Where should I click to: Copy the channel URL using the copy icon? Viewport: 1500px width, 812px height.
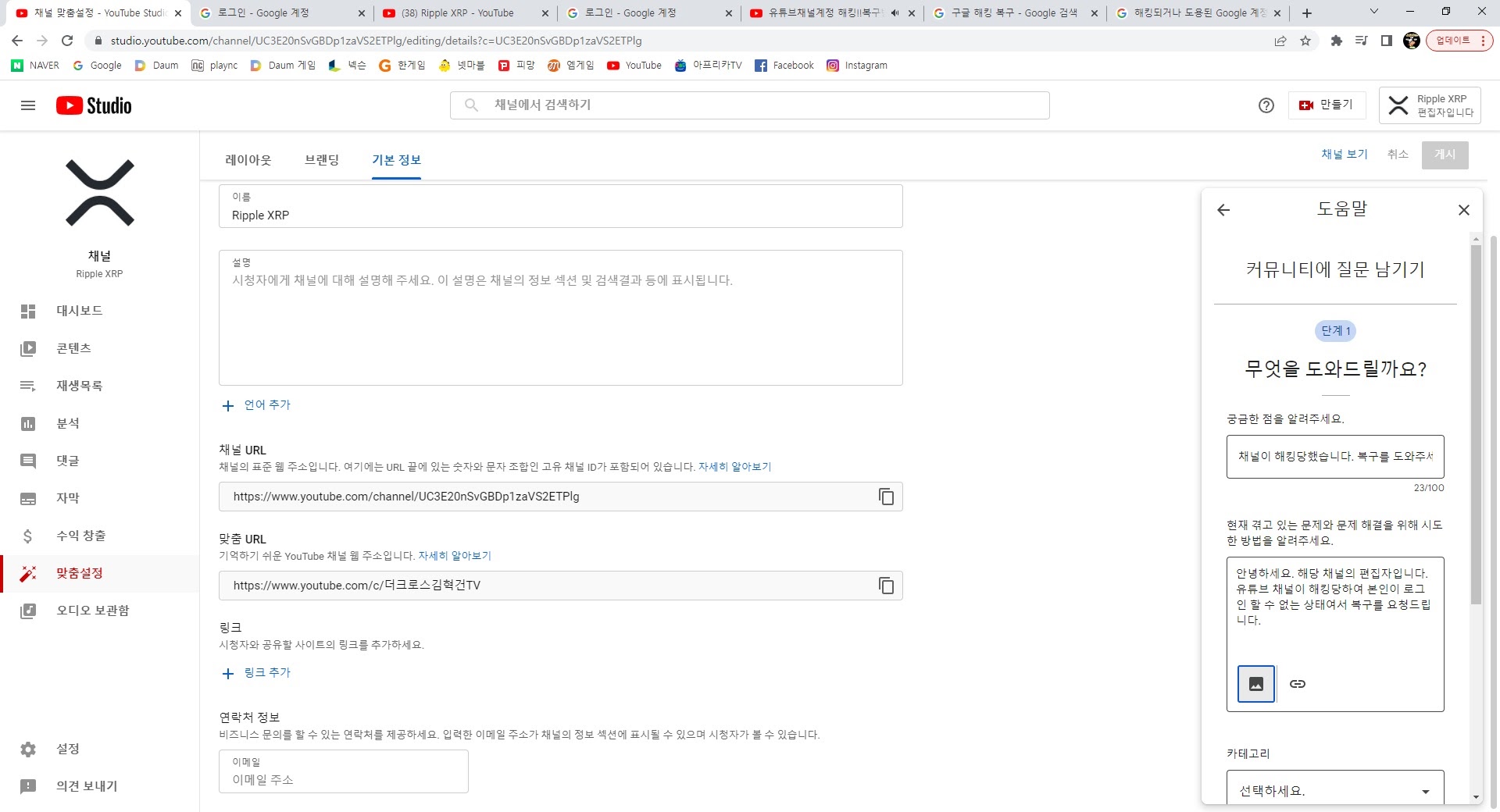click(887, 496)
